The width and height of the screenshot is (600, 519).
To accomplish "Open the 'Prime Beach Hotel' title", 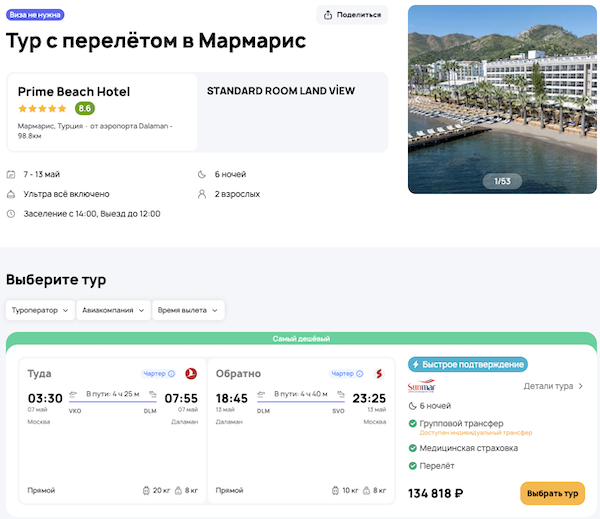I will pos(73,91).
